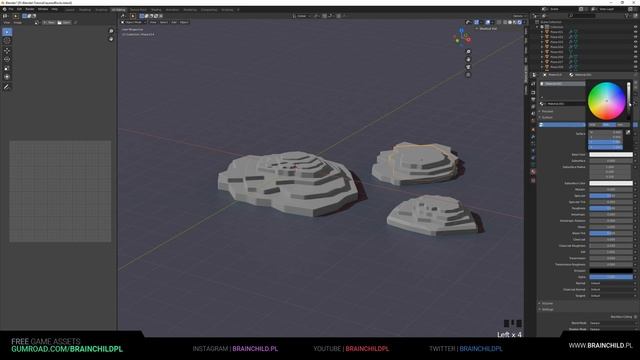Click the New image button
The height and width of the screenshot is (360, 640).
[x=49, y=22]
